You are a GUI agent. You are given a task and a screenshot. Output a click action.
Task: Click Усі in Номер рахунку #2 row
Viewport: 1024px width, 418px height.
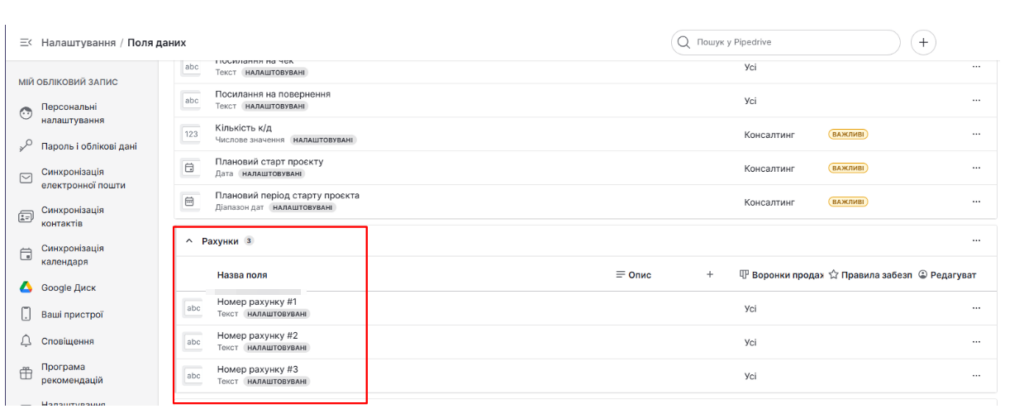click(x=750, y=342)
